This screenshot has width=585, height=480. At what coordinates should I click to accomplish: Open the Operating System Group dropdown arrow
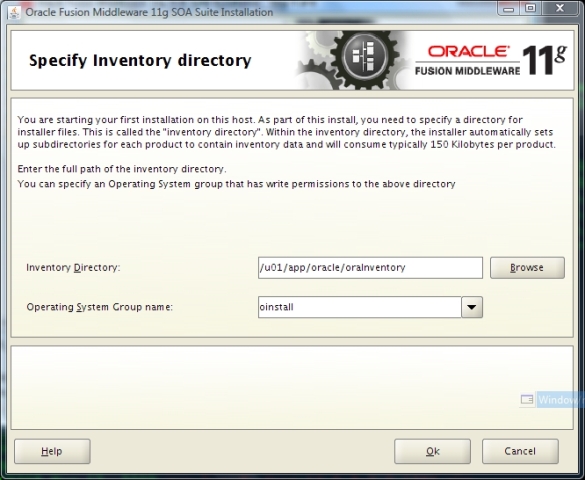472,307
